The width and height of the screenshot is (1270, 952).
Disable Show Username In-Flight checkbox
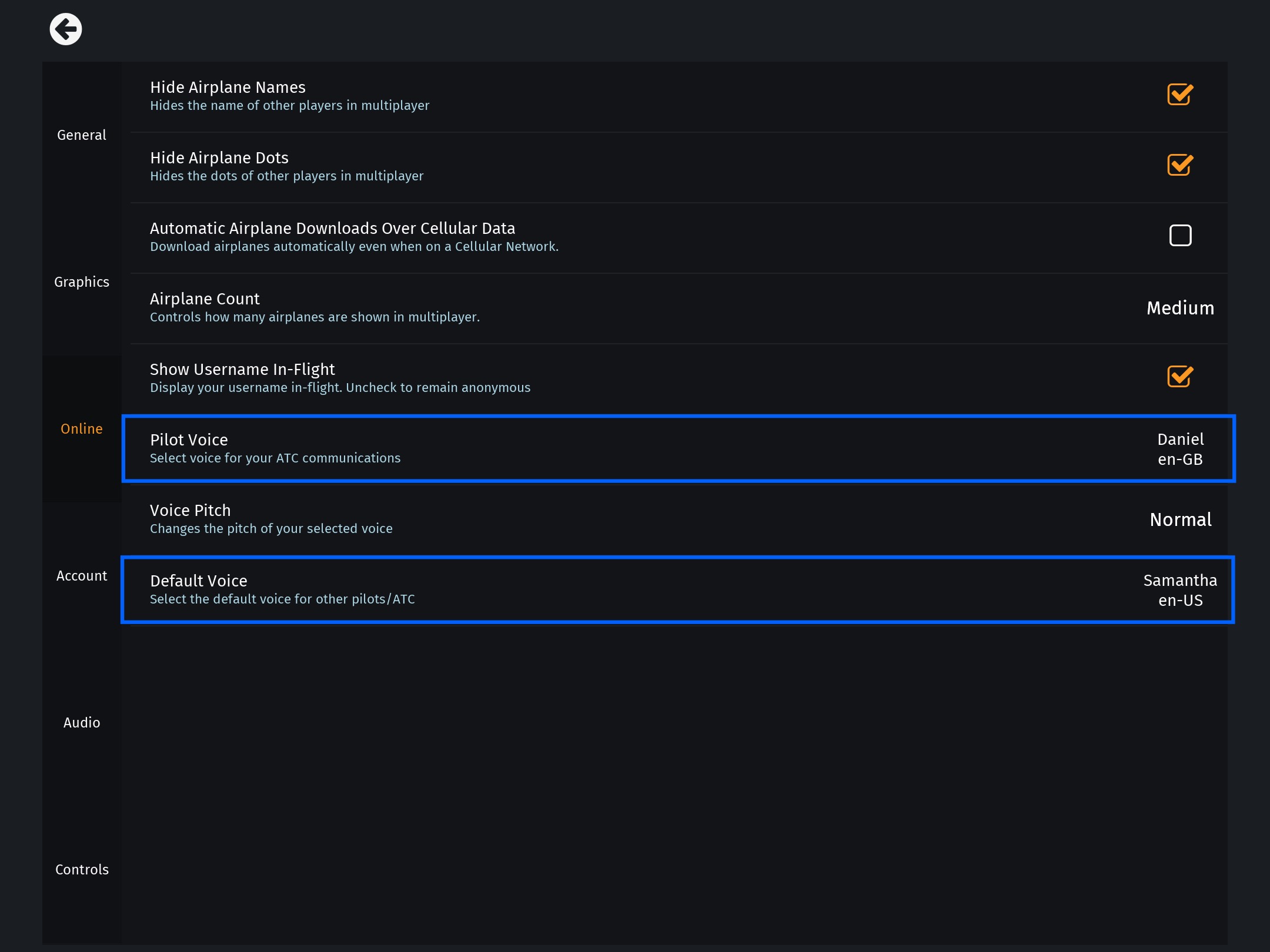coord(1179,377)
